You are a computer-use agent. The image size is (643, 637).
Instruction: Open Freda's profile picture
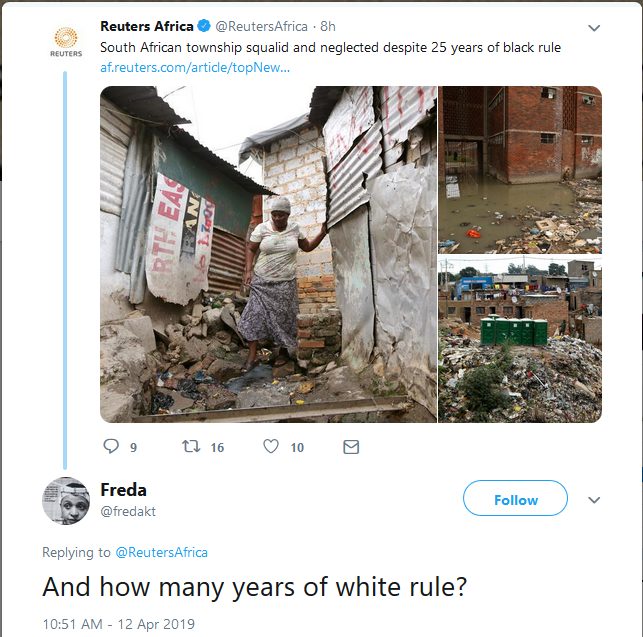pos(66,500)
